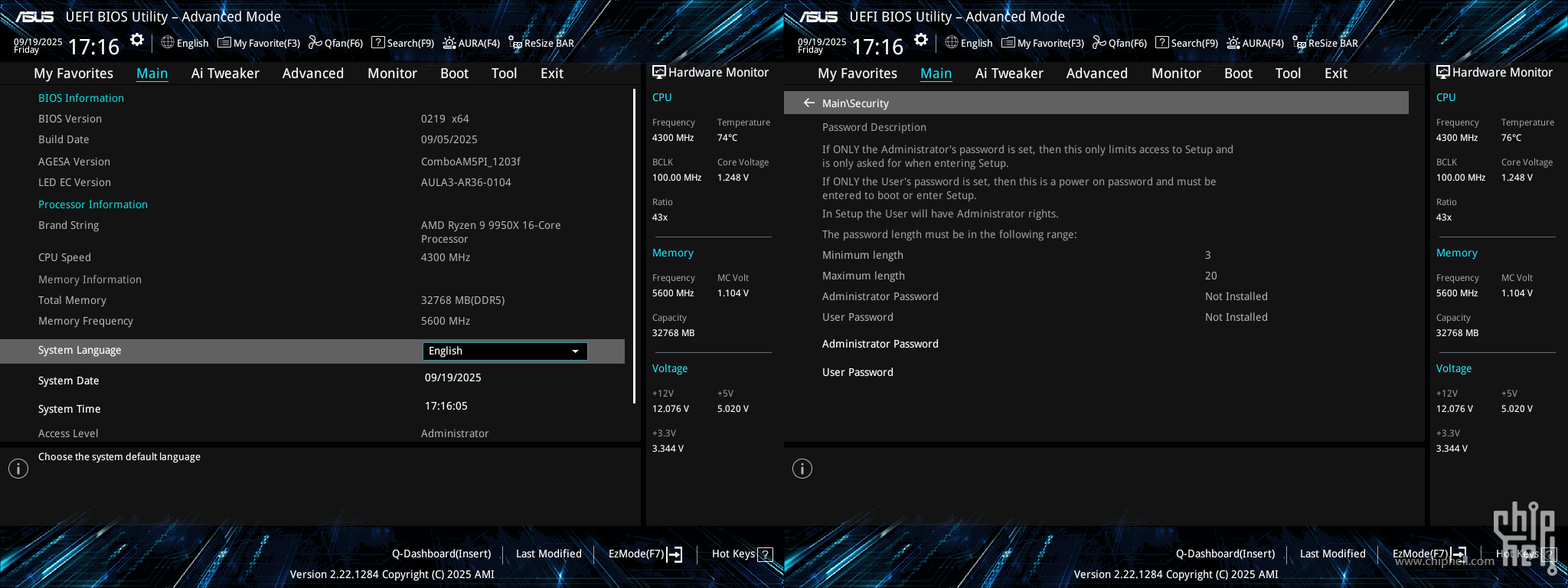
Task: Click the Access Level value 'Administrator'
Action: click(x=455, y=433)
